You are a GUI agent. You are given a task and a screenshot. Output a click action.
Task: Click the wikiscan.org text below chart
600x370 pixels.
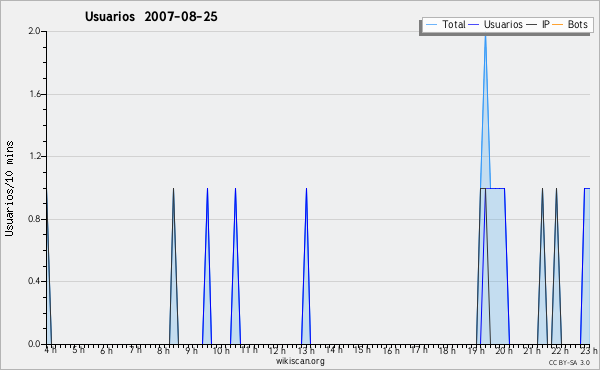coord(300,361)
